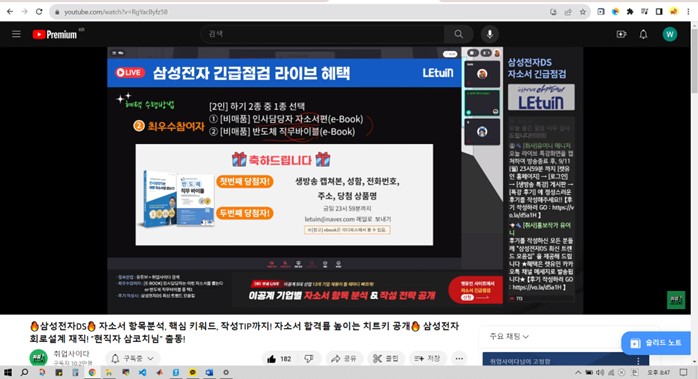Click the 클립 clip button
698x379 pixels.
coord(386,359)
